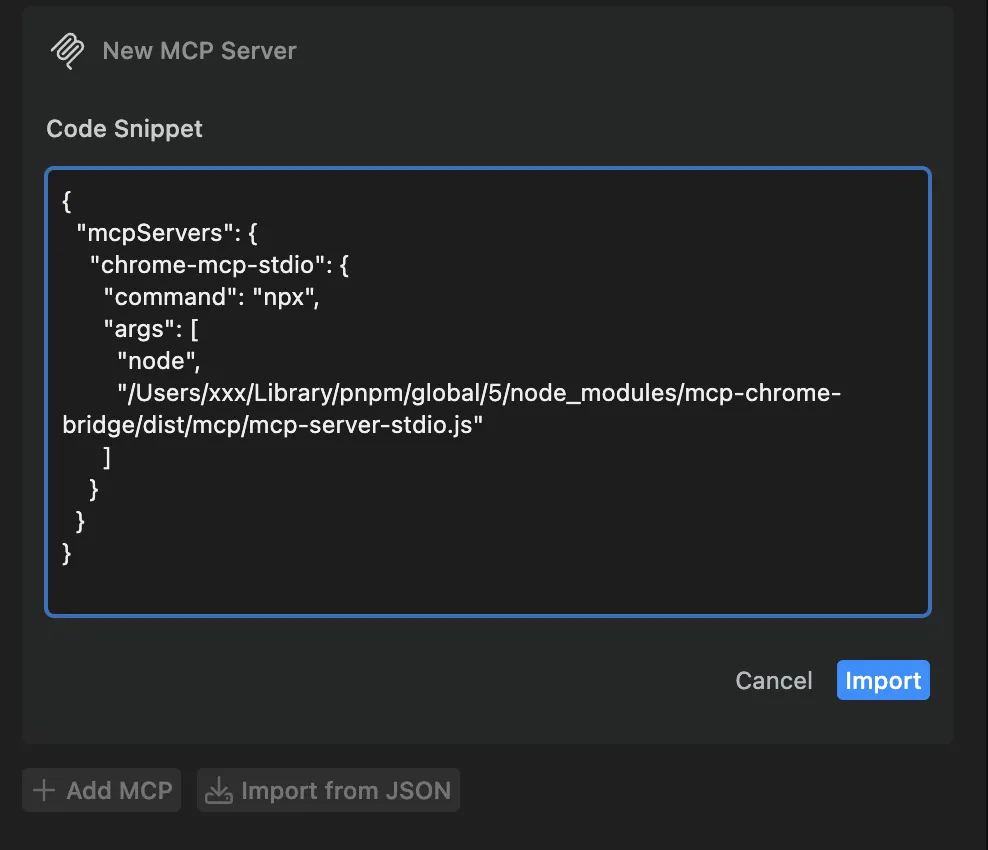Click the Code Snippet label
988x850 pixels.
click(124, 128)
